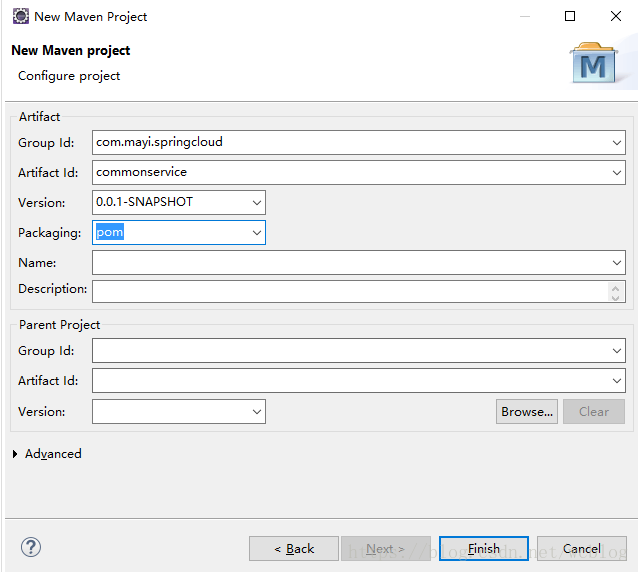Click the Clear button
639x572 pixels.
[594, 411]
